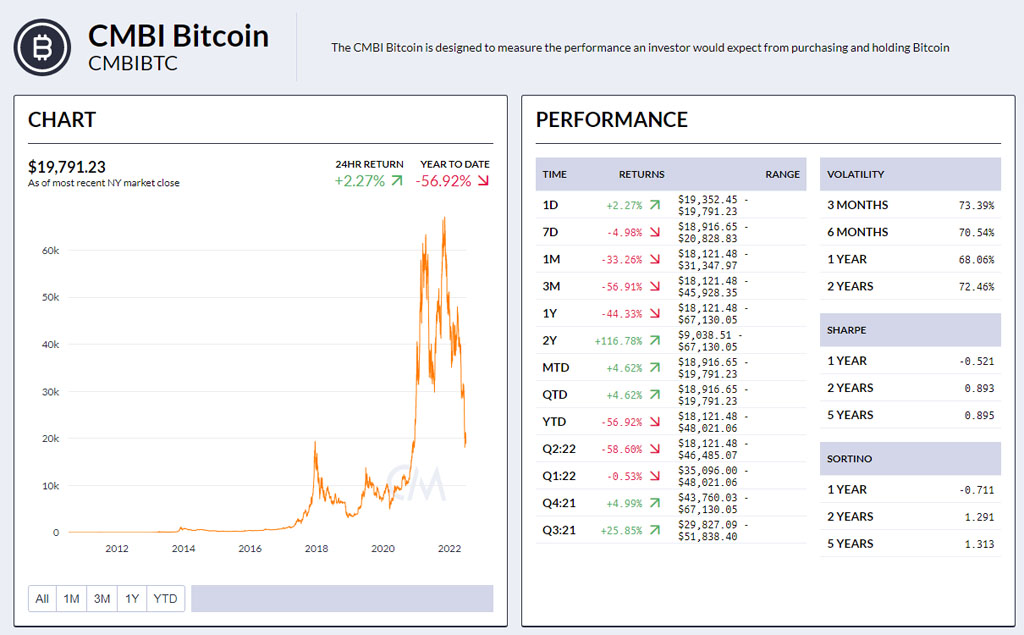Click the up arrow in the 1D row
This screenshot has width=1024, height=635.
(654, 205)
